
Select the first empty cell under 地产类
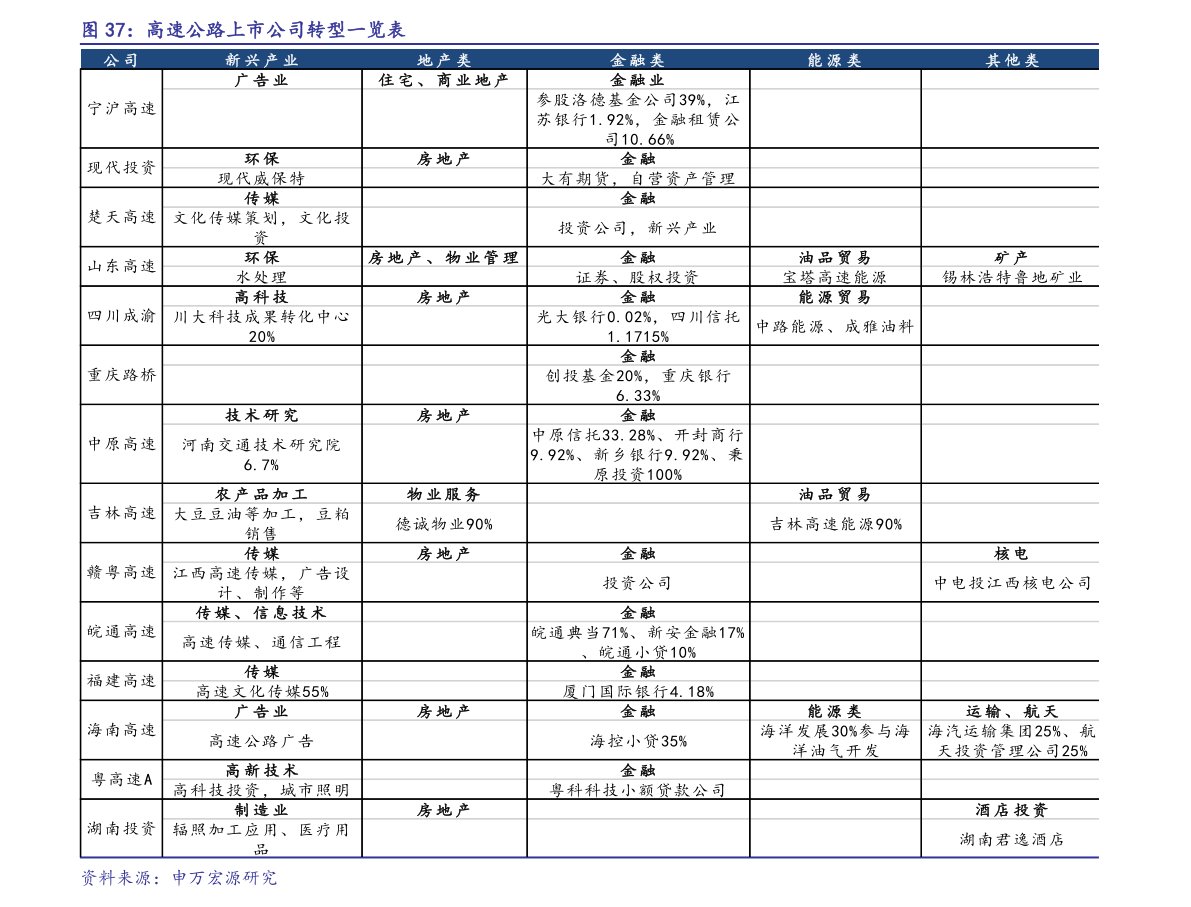[x=444, y=79]
